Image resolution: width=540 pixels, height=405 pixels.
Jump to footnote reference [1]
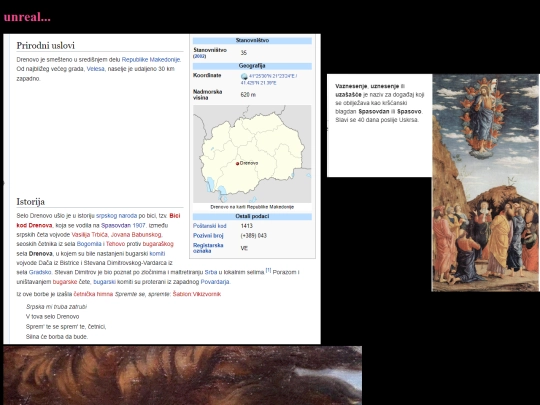(268, 270)
